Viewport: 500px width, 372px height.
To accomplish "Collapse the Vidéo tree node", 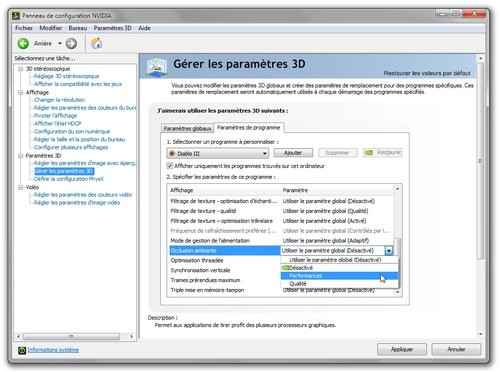I will click(20, 187).
